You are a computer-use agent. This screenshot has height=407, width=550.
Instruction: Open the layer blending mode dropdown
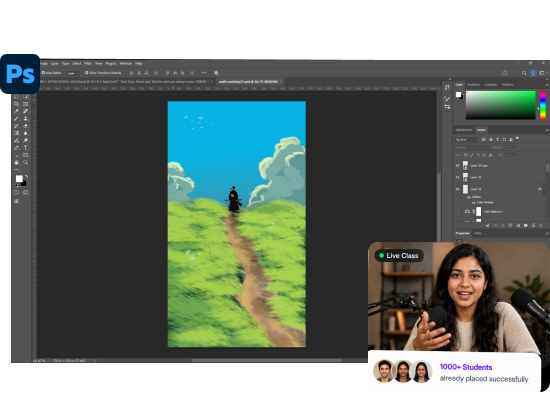(x=472, y=147)
